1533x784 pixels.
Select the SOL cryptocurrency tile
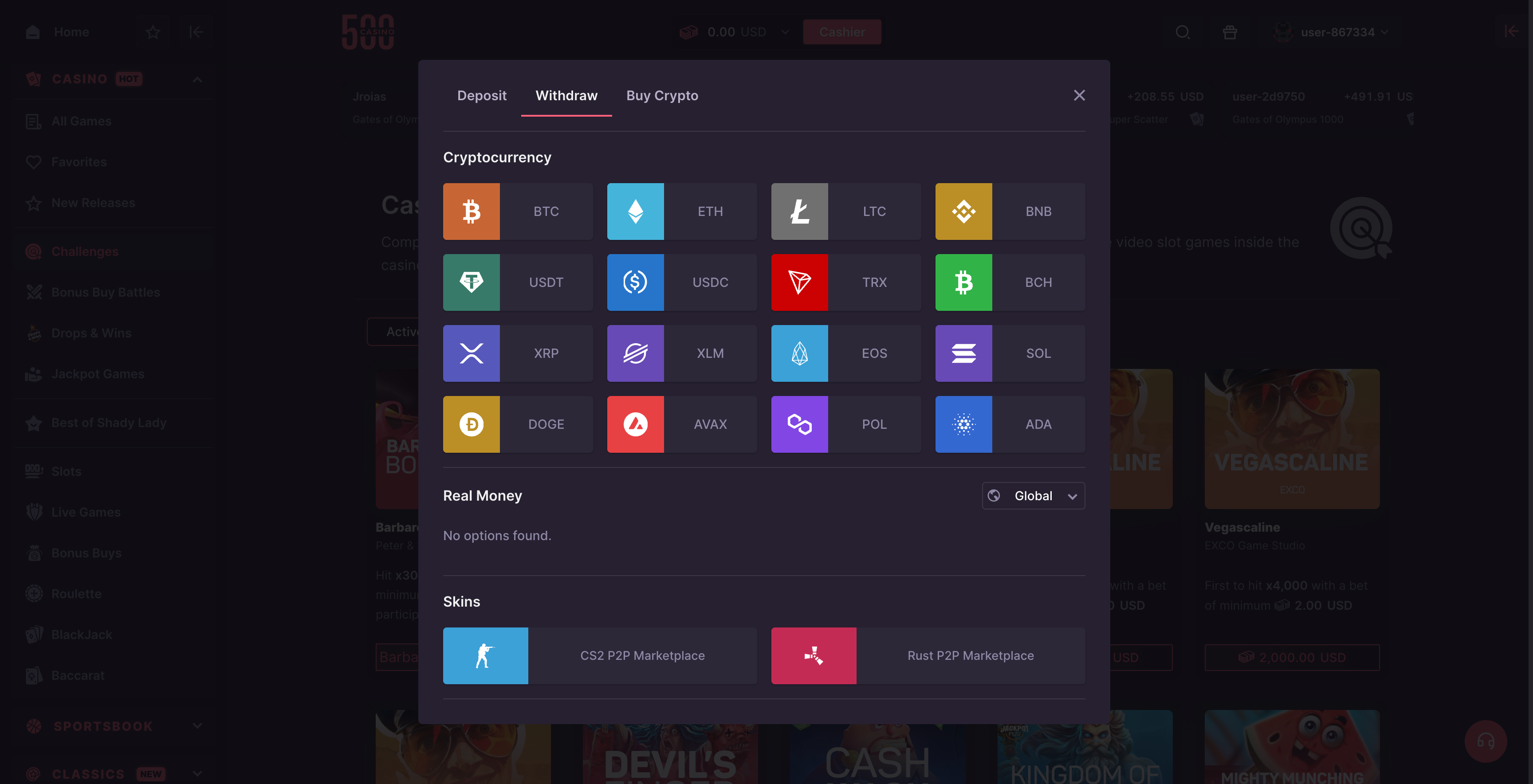point(1009,353)
